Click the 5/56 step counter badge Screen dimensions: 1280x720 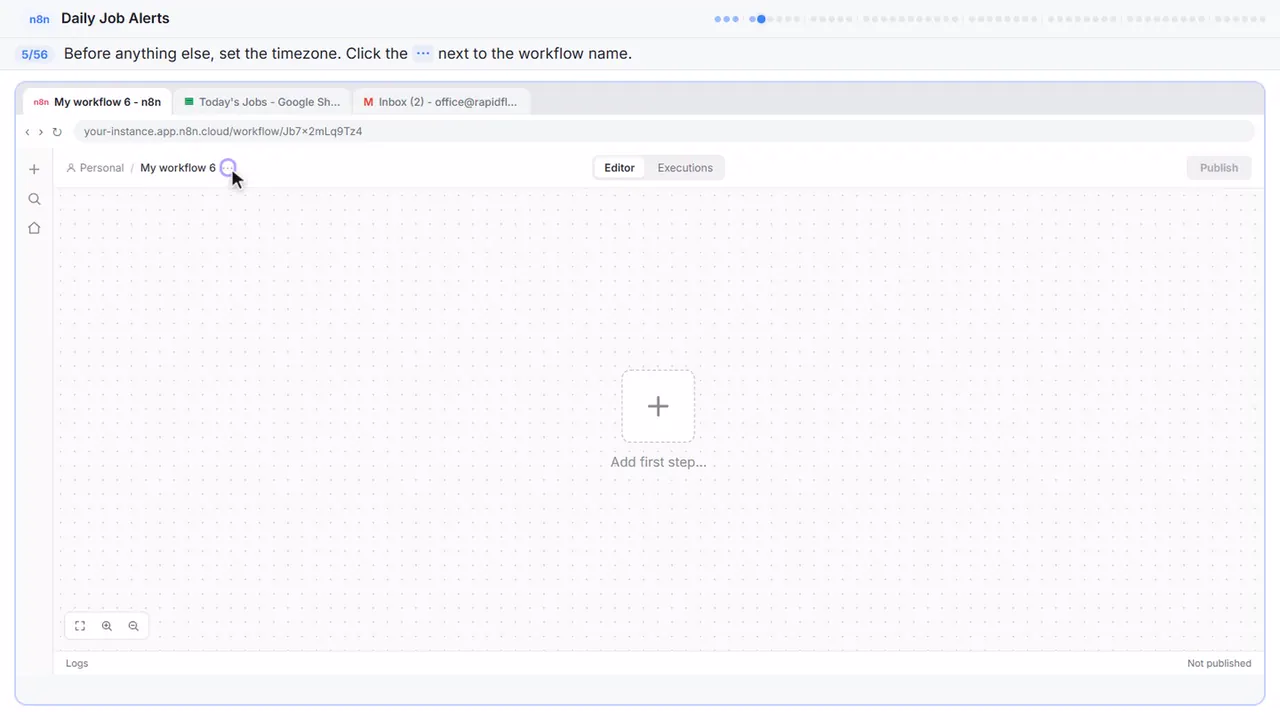tap(35, 54)
